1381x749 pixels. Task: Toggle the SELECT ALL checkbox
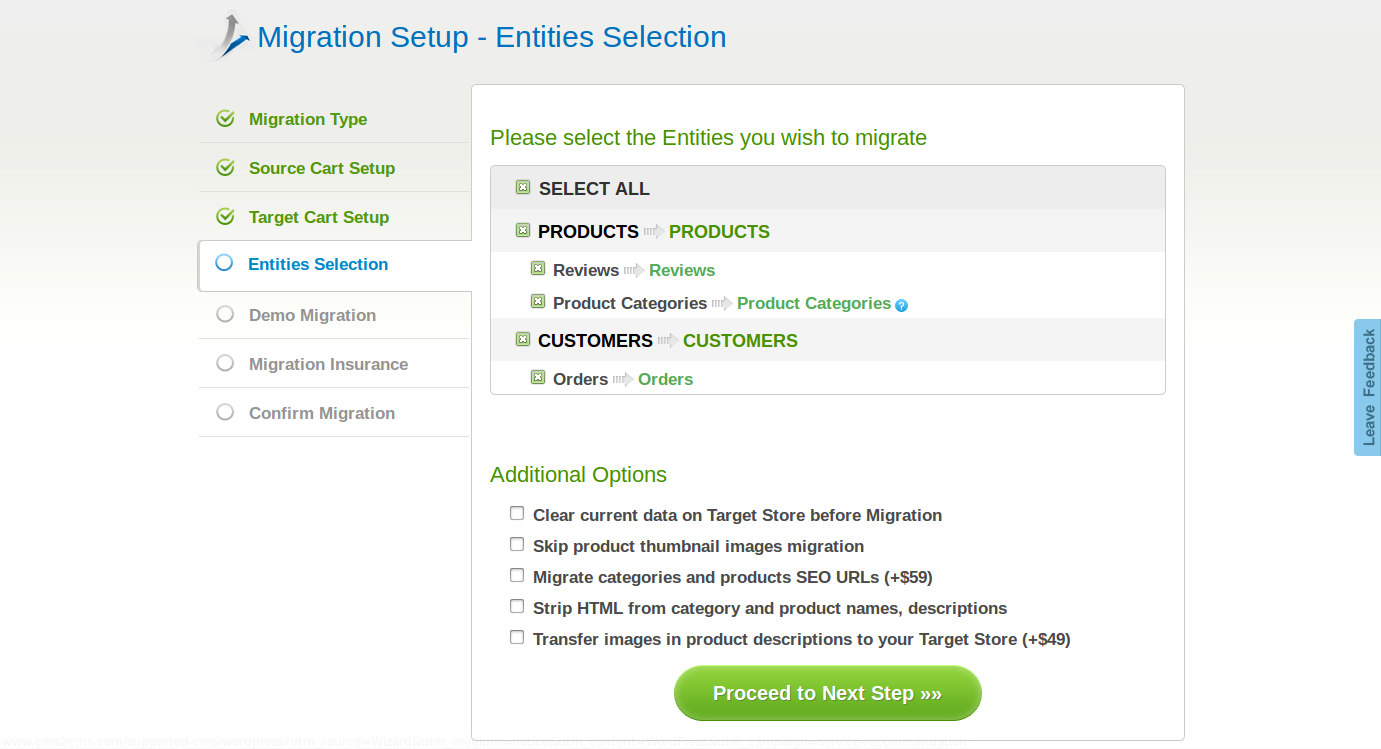click(x=523, y=187)
